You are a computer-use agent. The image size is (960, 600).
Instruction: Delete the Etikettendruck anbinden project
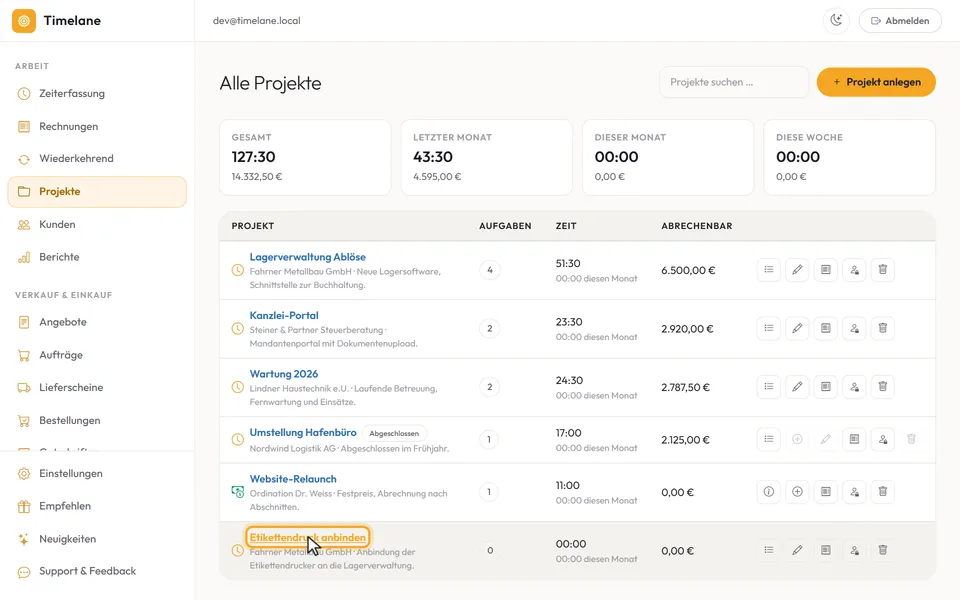883,550
